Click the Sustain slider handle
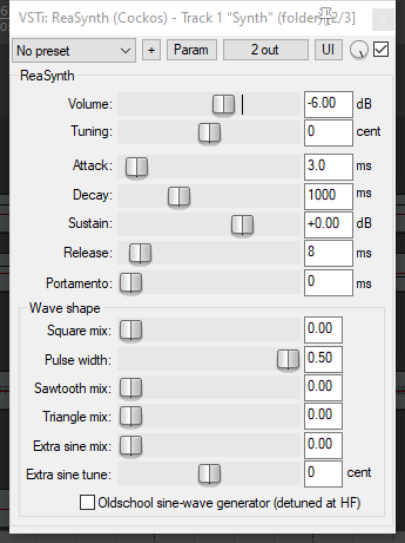405x543 pixels. click(x=242, y=224)
